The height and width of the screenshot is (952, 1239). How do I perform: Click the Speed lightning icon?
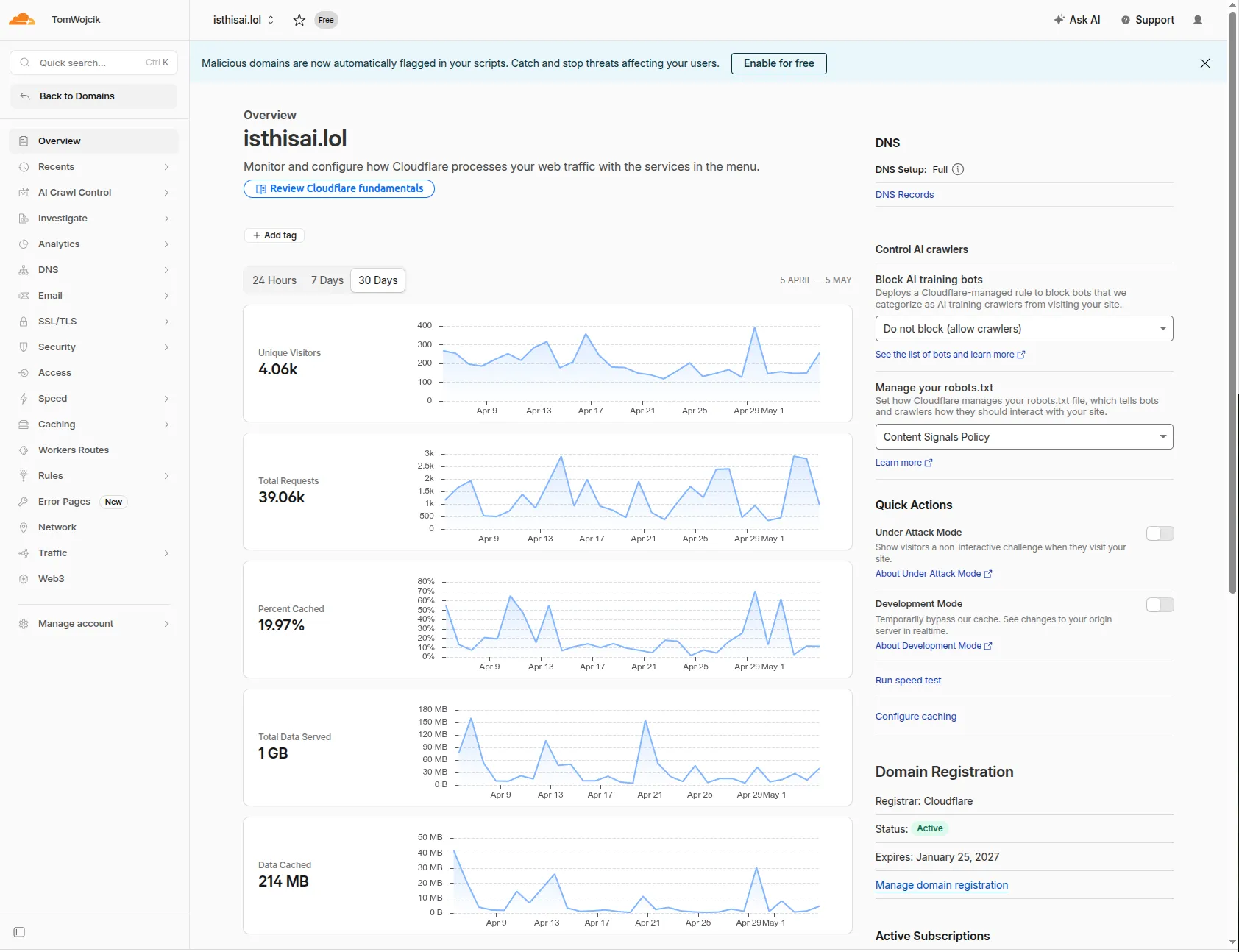[24, 399]
